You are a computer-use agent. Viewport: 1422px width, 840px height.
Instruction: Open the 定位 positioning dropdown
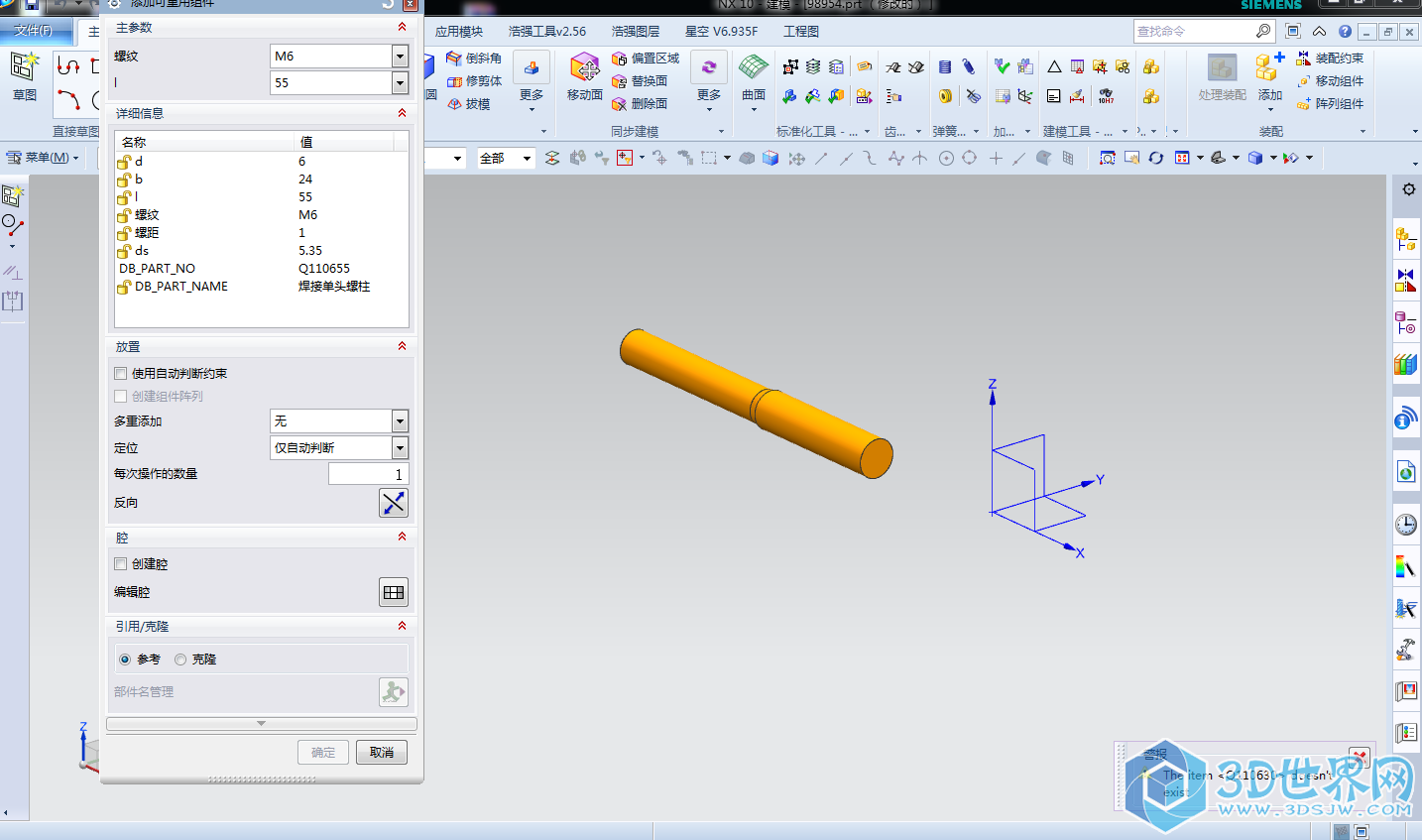pyautogui.click(x=400, y=448)
